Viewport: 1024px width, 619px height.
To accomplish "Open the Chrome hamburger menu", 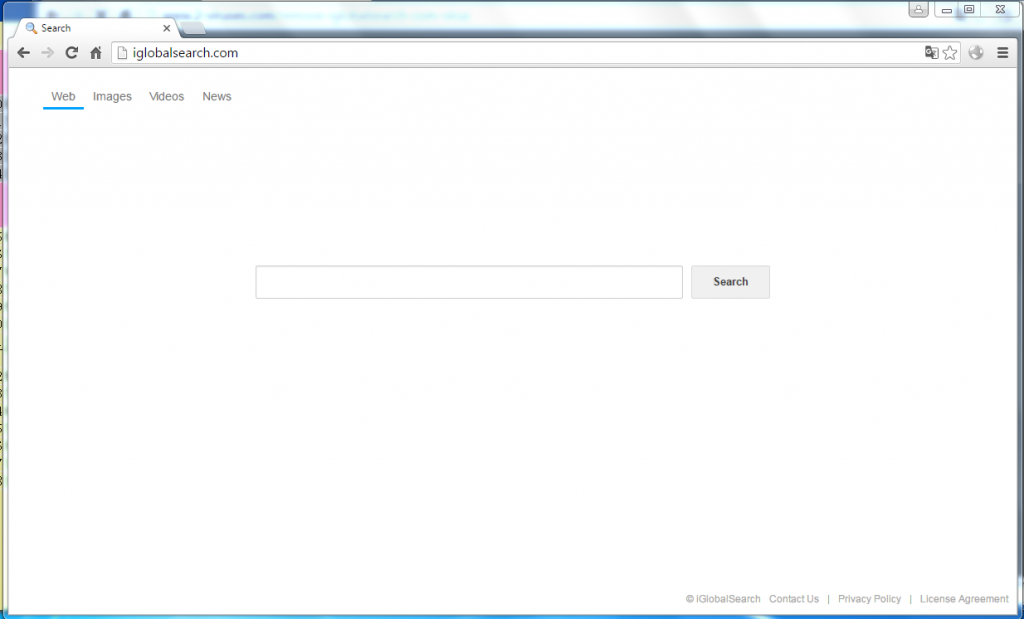I will (x=1003, y=53).
